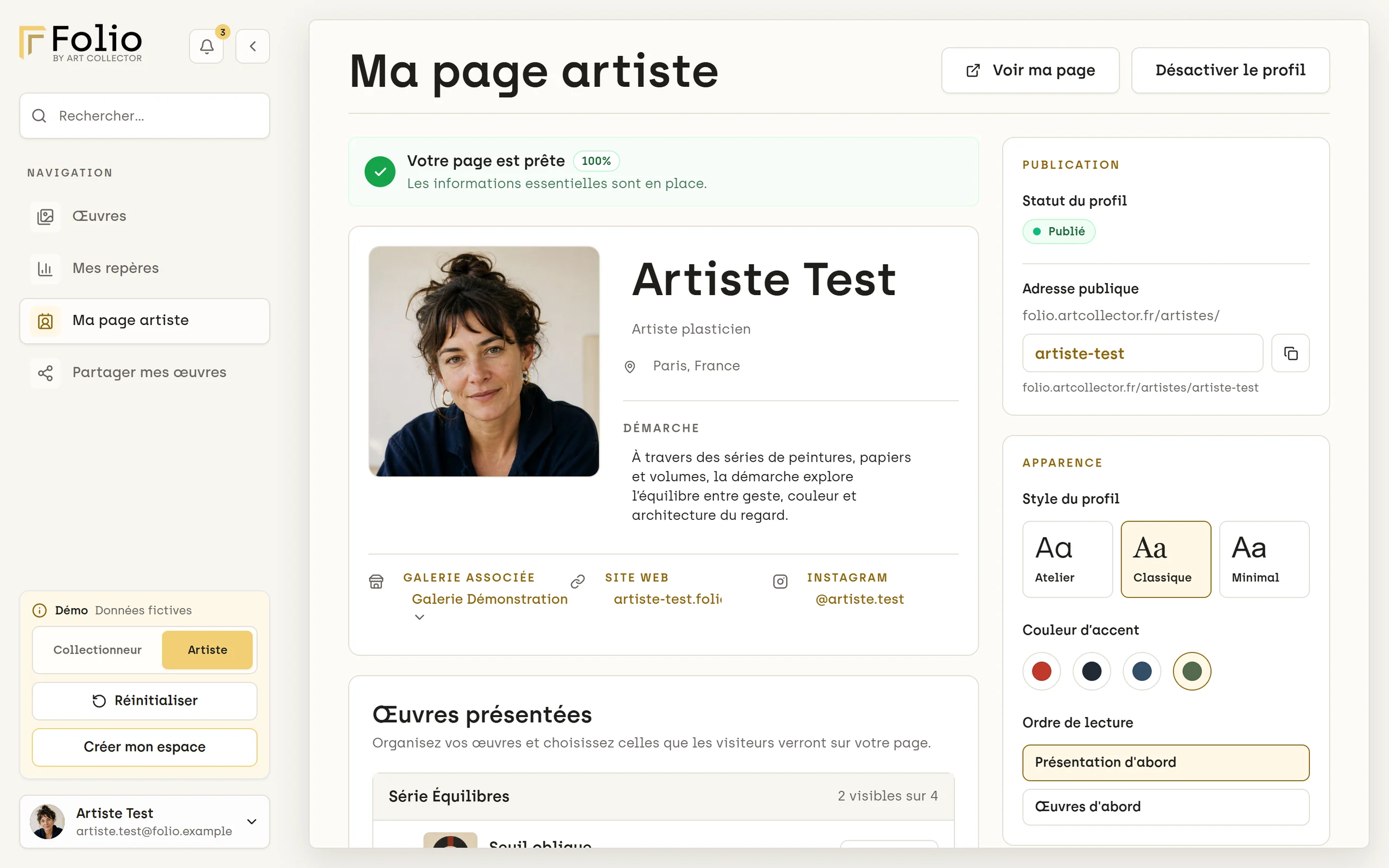Choose Présentation d'abord reading order

(1165, 762)
